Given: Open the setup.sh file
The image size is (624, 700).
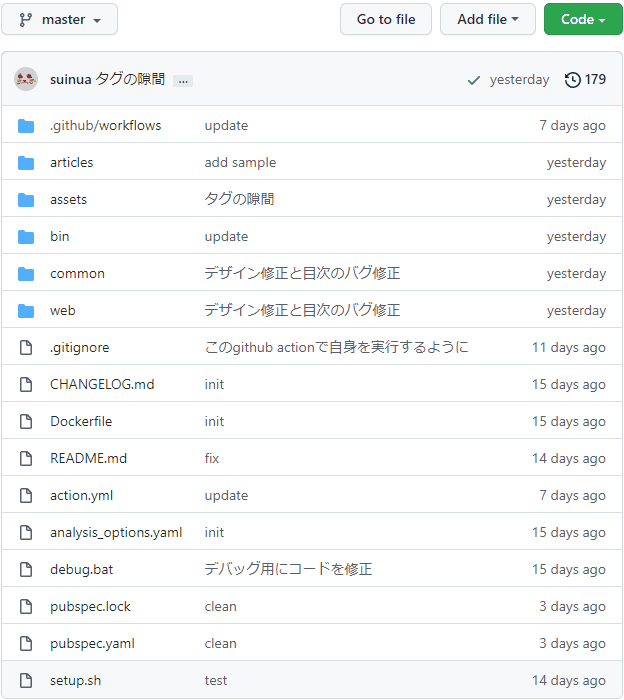Looking at the screenshot, I should pyautogui.click(x=75, y=681).
